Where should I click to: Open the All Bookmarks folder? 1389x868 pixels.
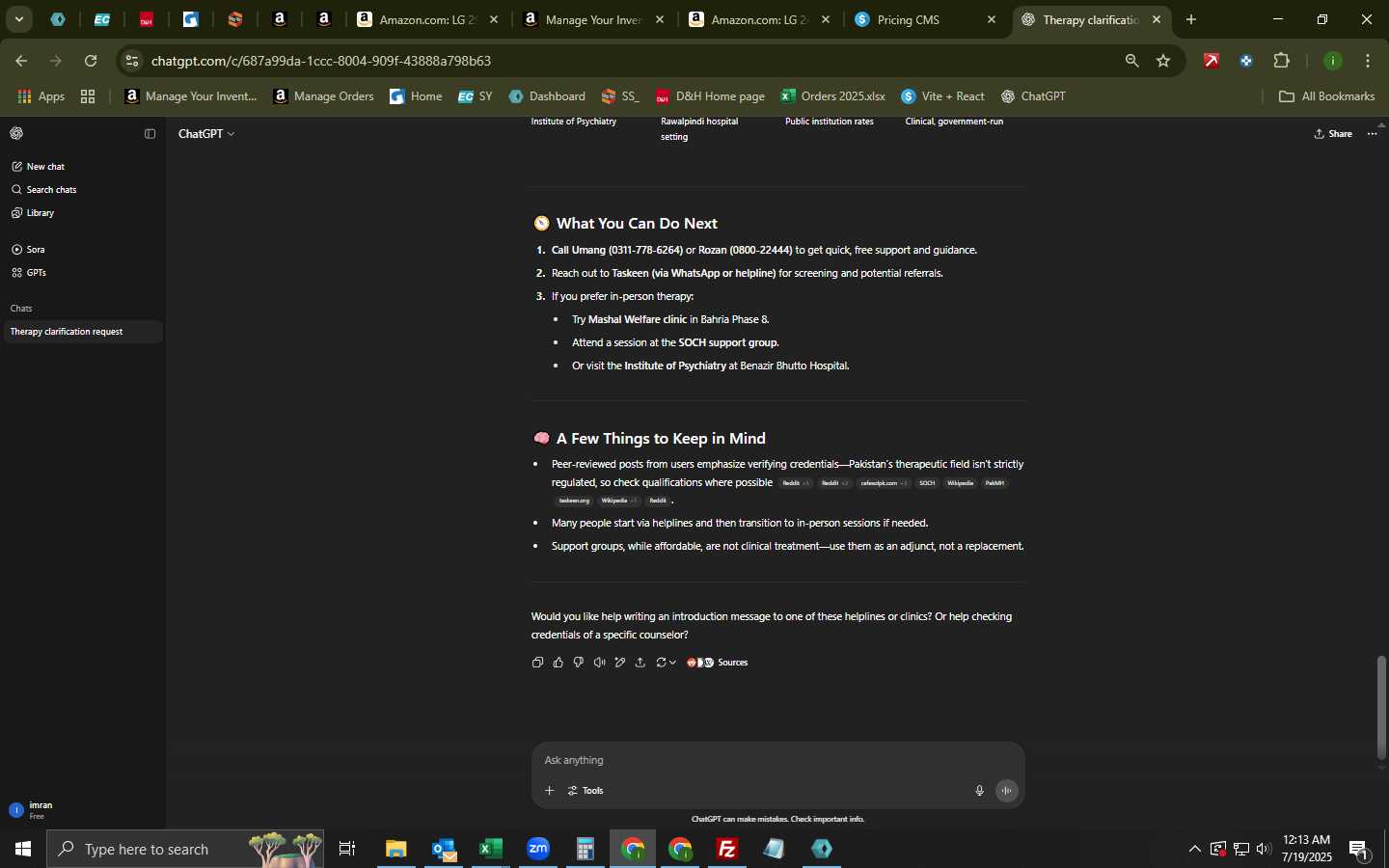point(1326,96)
